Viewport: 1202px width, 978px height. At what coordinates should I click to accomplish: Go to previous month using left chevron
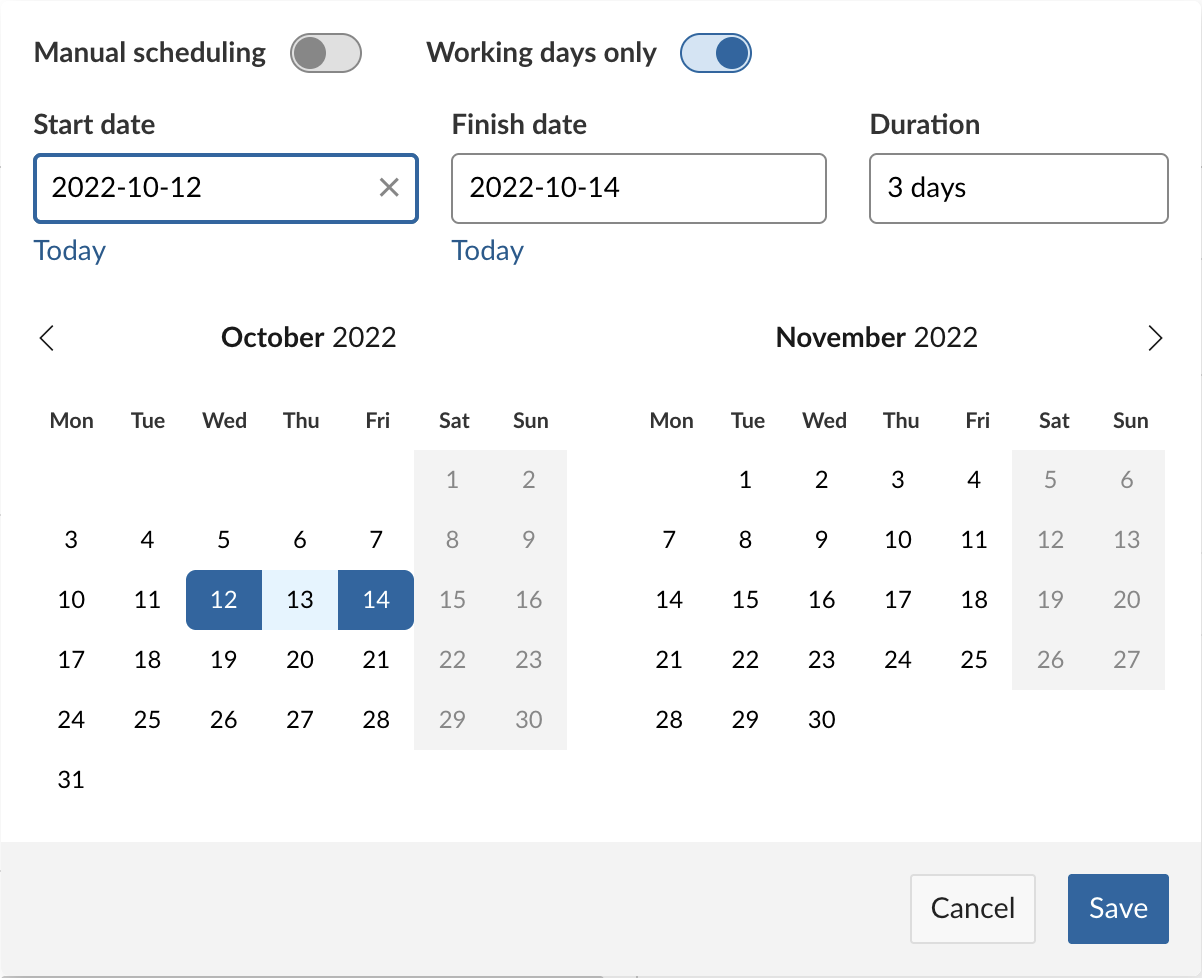click(47, 338)
